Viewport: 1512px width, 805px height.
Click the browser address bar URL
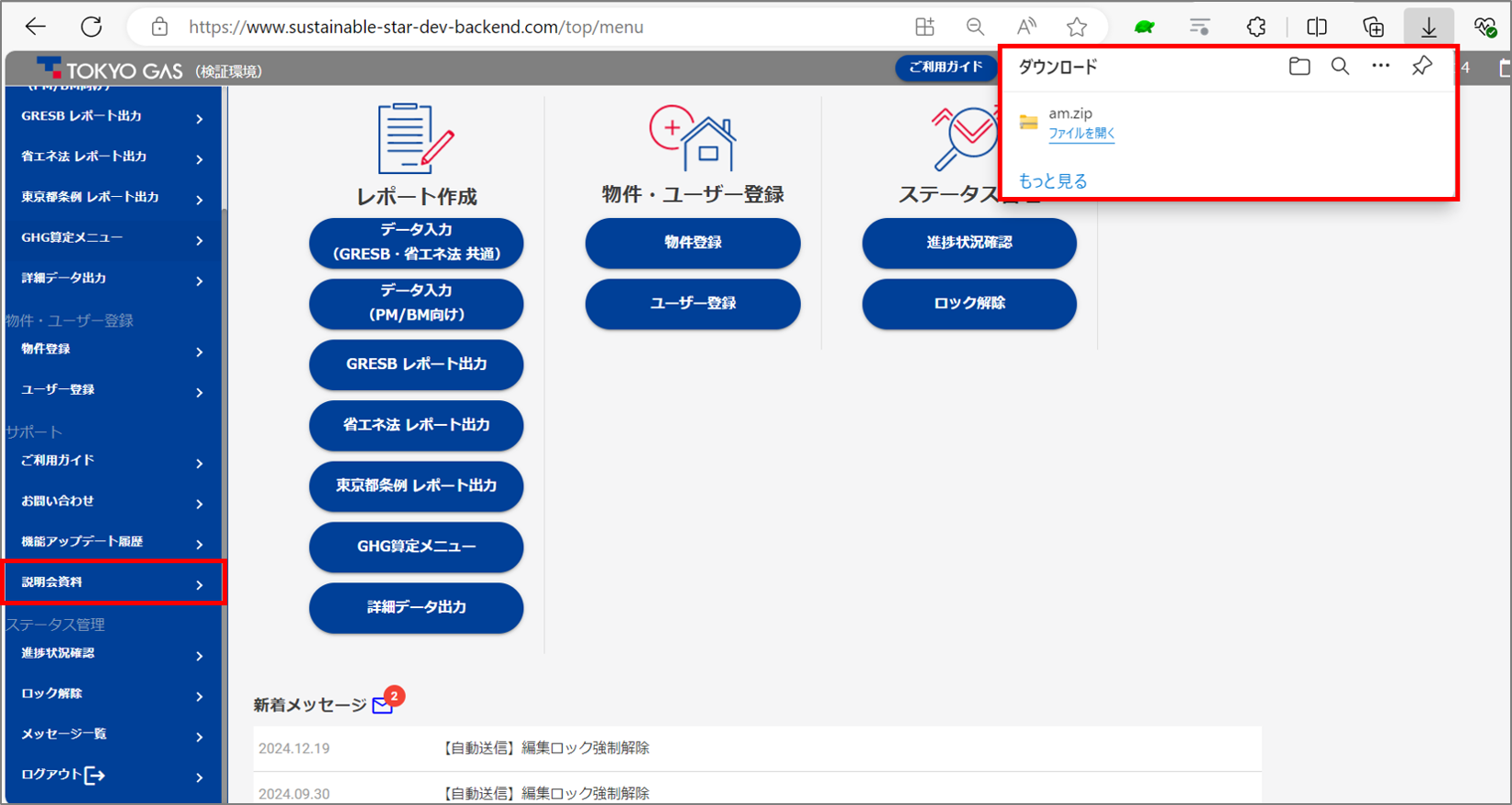pos(416,27)
